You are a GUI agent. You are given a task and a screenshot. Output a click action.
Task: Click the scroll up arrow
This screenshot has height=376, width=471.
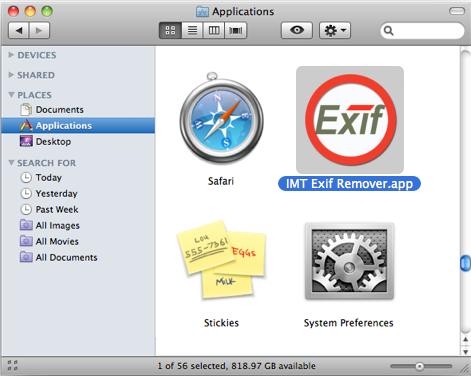[x=465, y=340]
